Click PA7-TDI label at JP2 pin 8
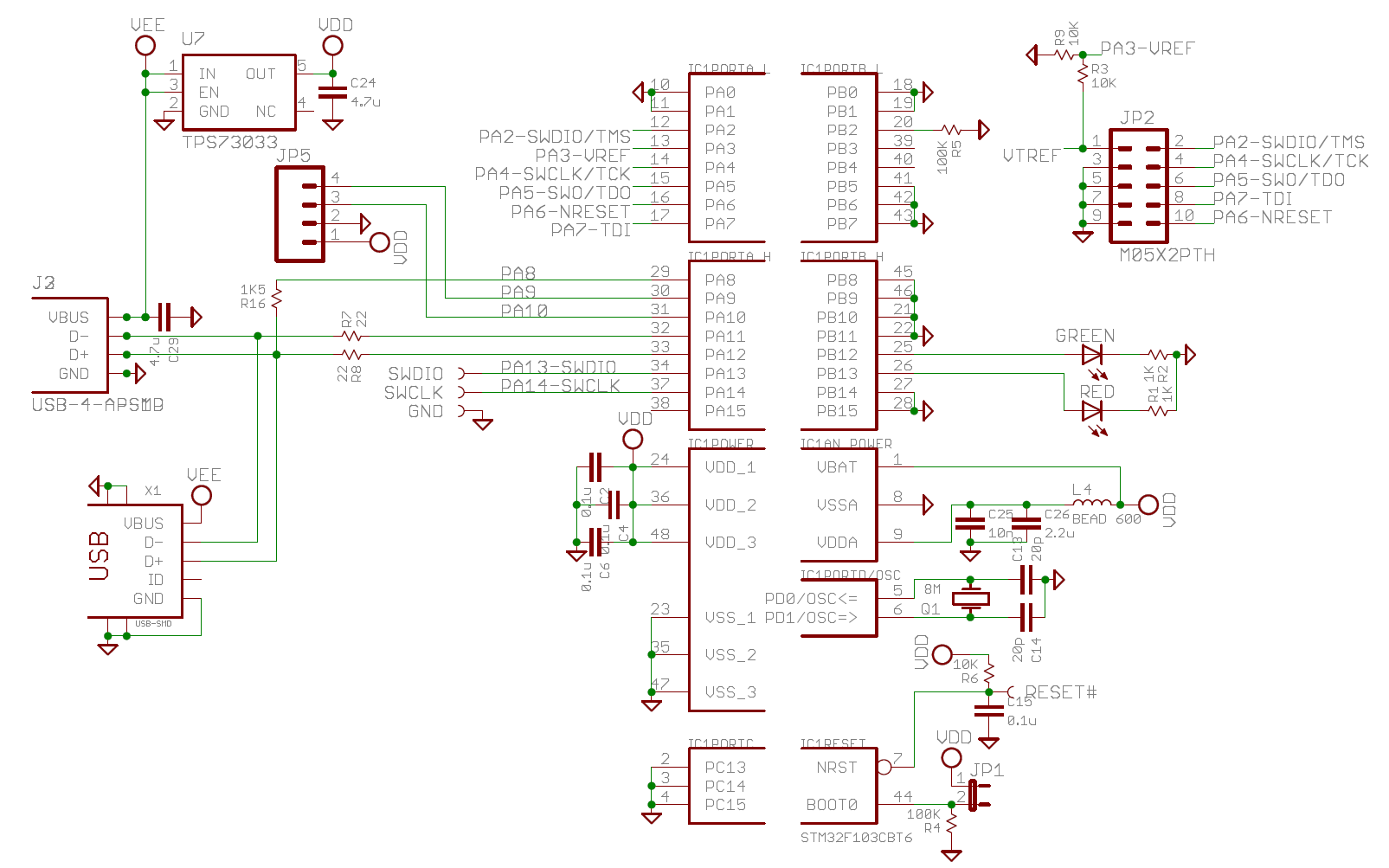1389x868 pixels. pyautogui.click(x=1252, y=198)
